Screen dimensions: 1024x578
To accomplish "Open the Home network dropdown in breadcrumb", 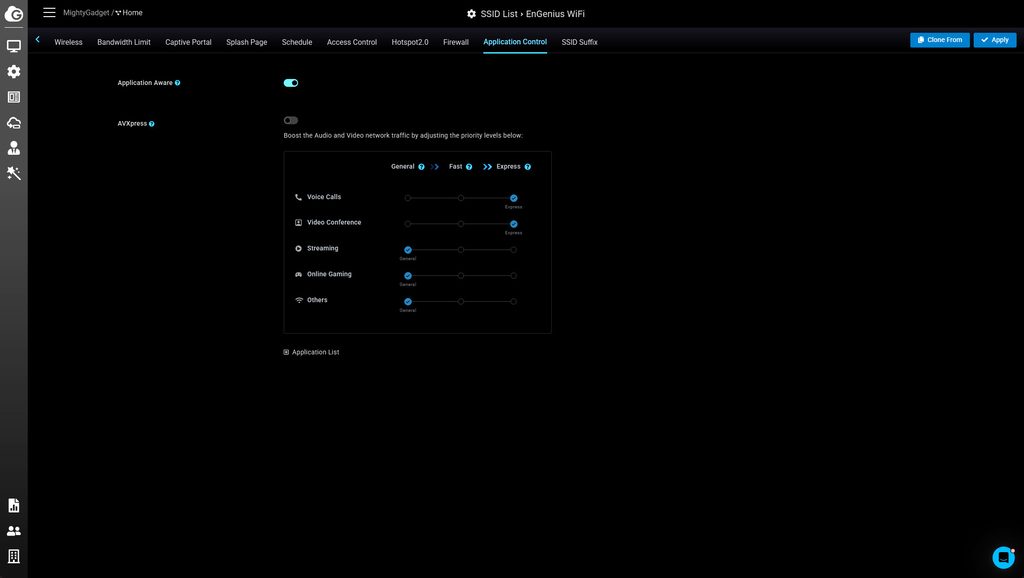I will point(129,12).
